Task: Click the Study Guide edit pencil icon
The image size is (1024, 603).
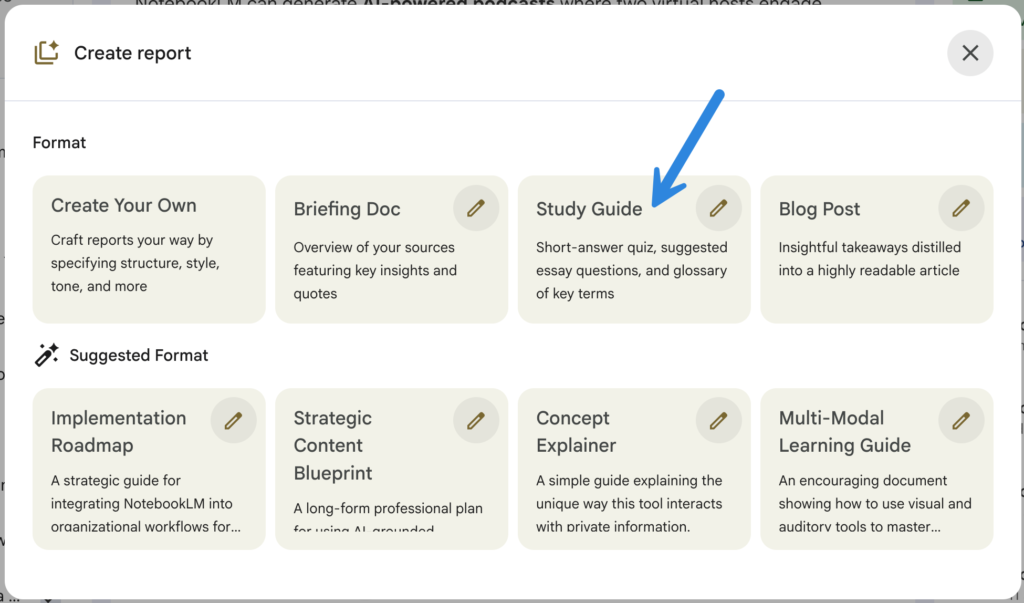Action: click(718, 208)
